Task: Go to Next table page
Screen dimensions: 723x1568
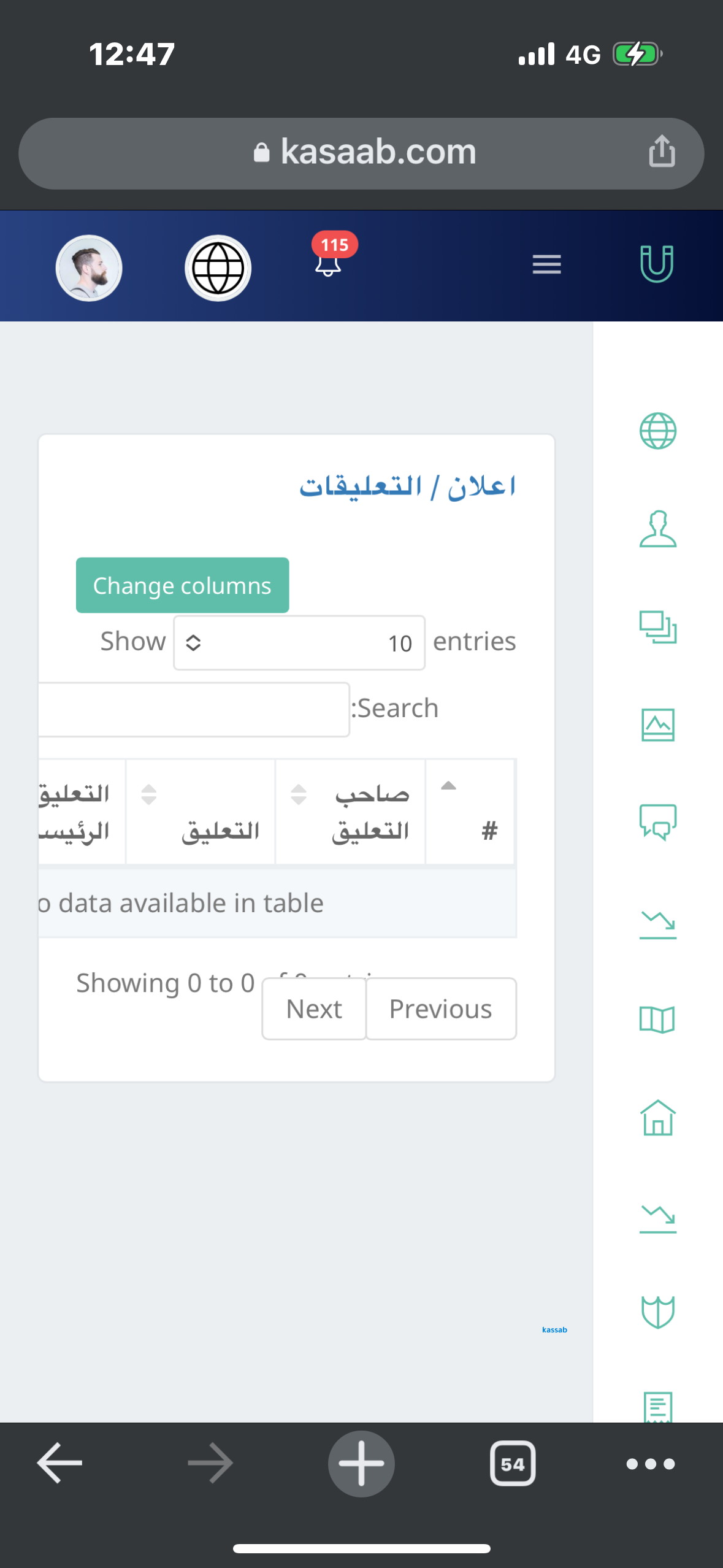Action: (x=314, y=1009)
